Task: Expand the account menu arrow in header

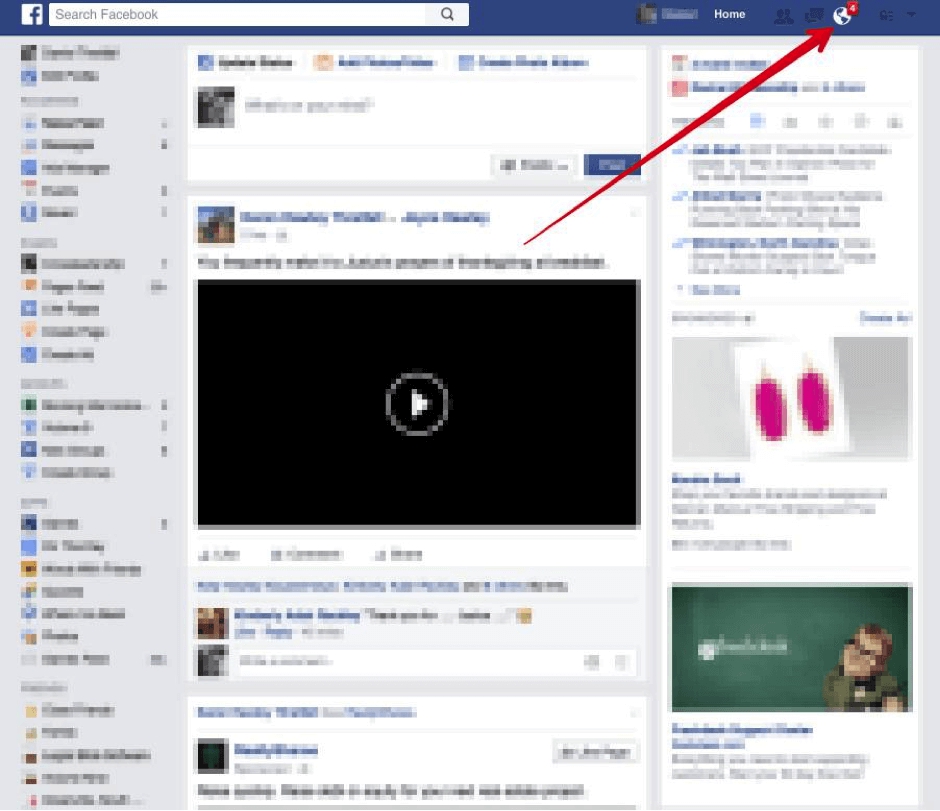Action: pyautogui.click(x=910, y=15)
